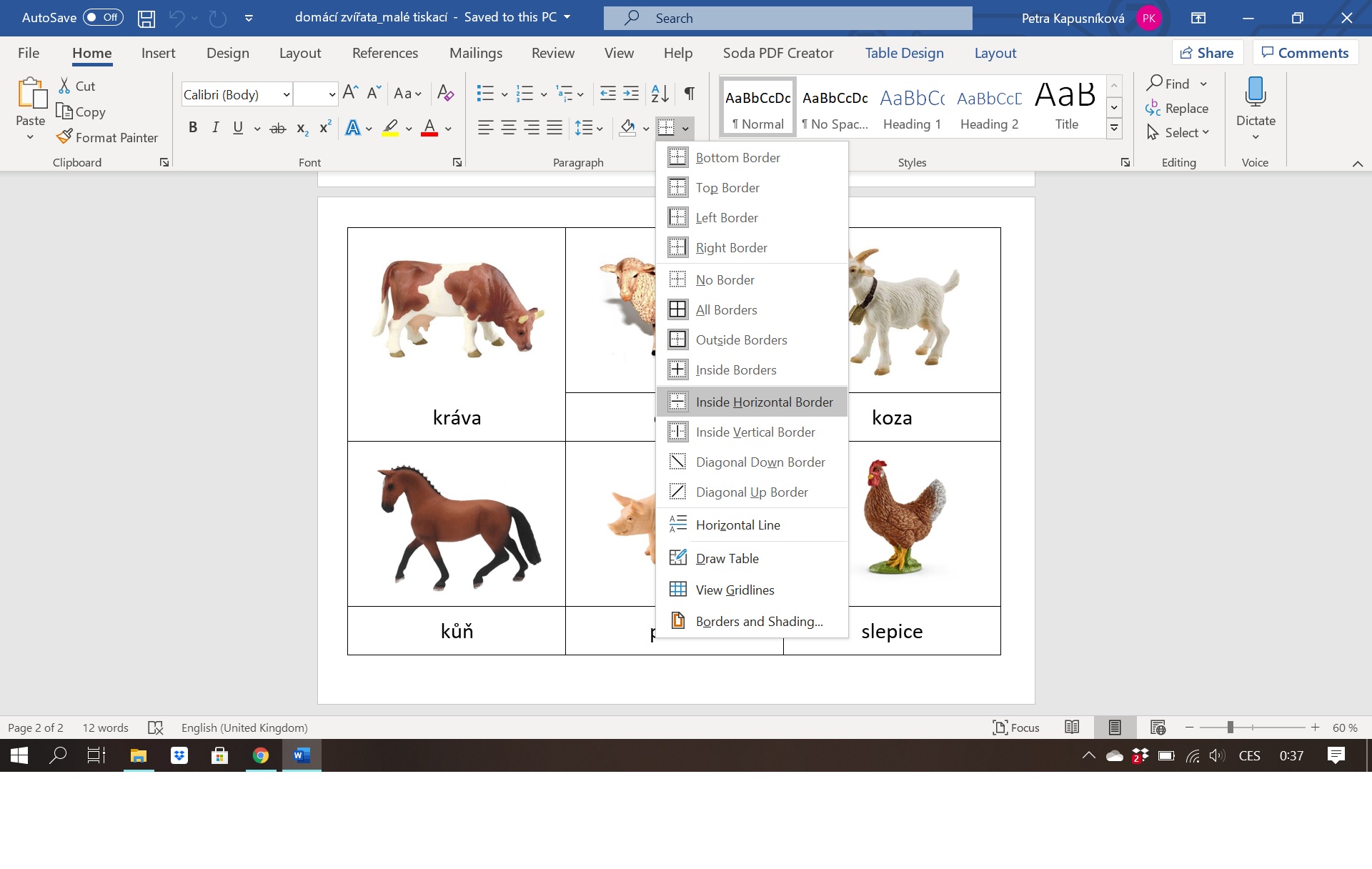
Task: Apply the Heading 1 style
Action: [x=912, y=107]
